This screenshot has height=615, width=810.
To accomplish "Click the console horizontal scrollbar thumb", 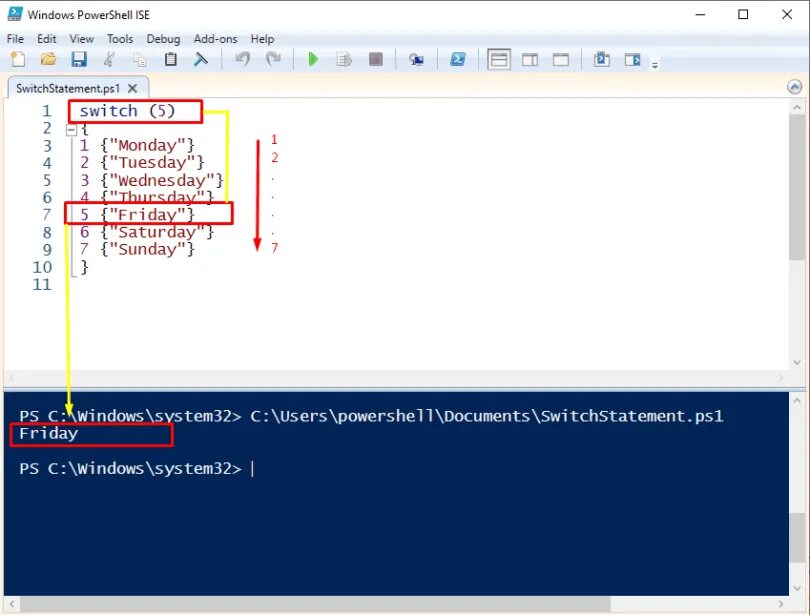I will tap(314, 604).
